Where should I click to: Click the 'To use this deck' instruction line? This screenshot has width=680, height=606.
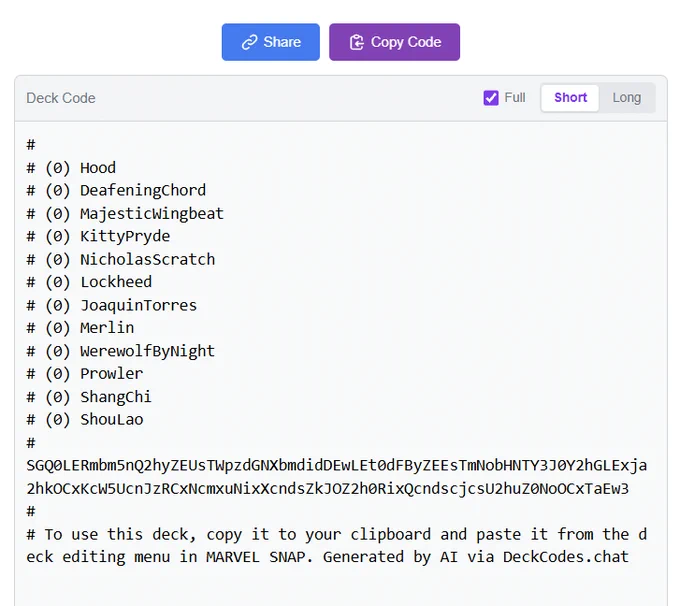pos(337,534)
